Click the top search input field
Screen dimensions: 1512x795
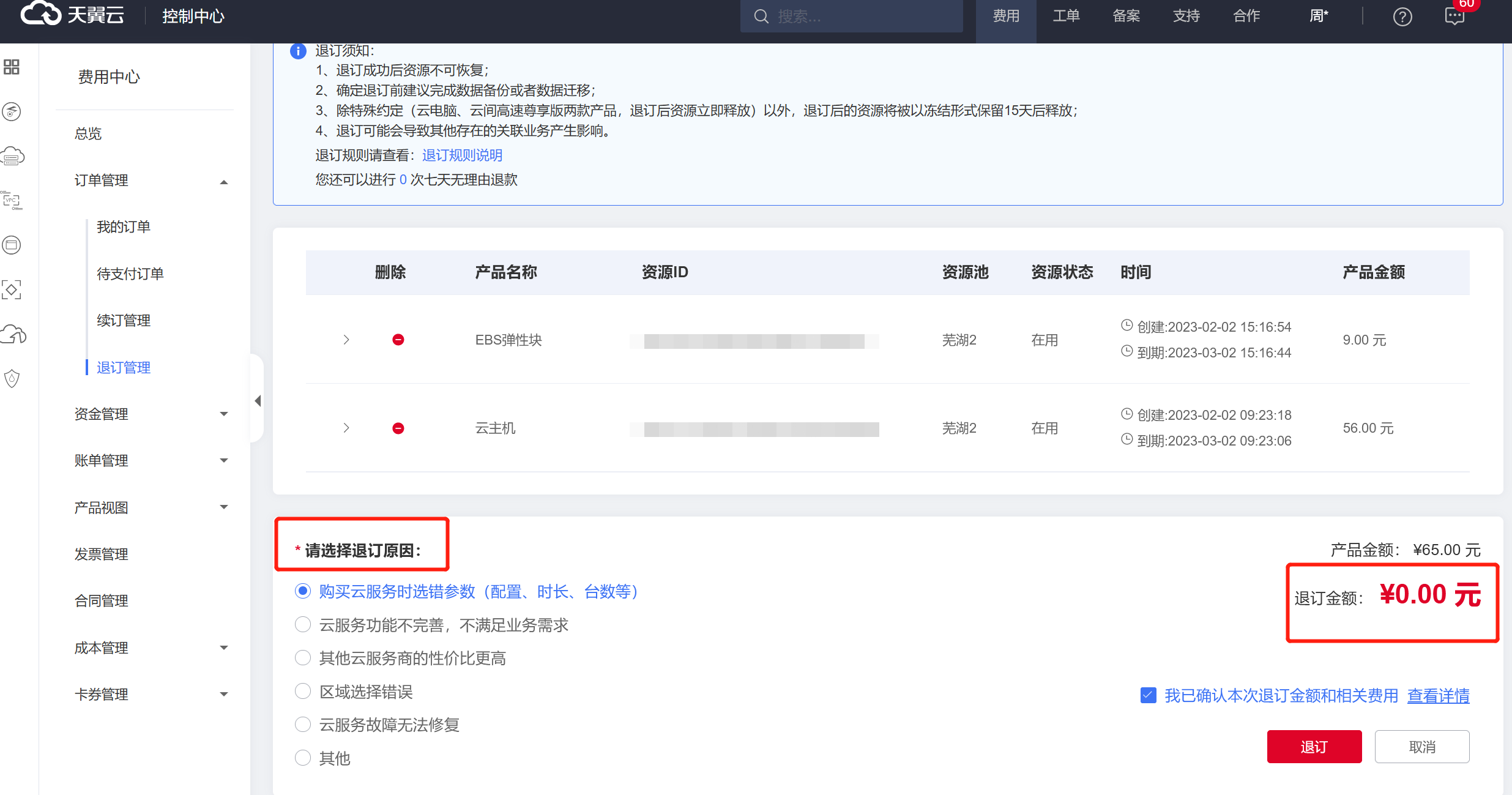[857, 17]
